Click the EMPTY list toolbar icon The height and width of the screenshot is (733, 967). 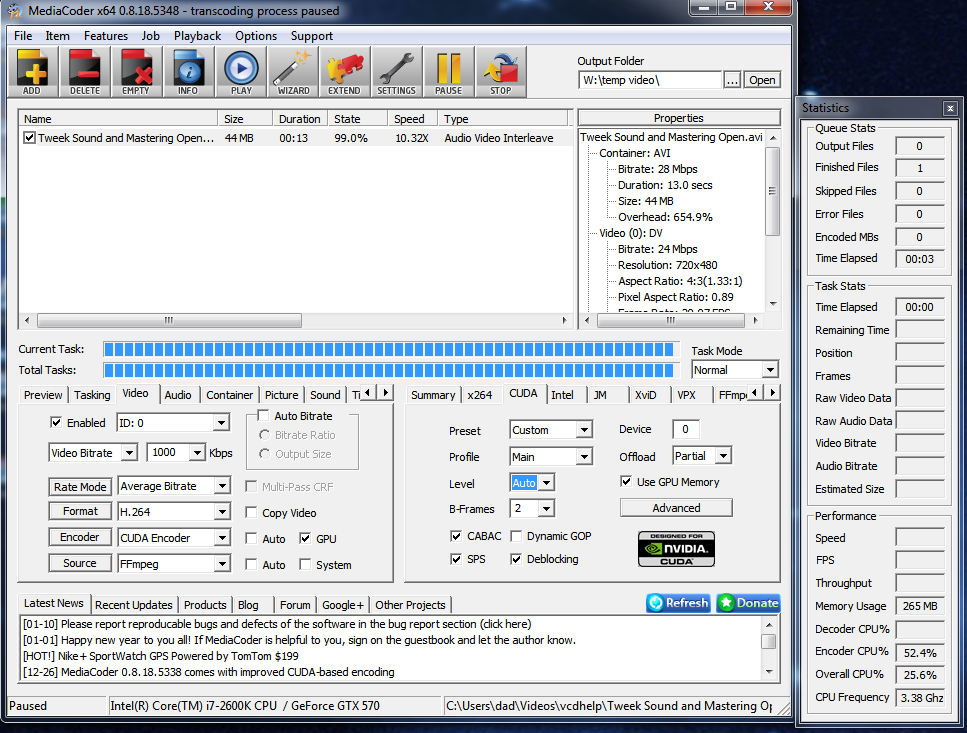[x=136, y=72]
